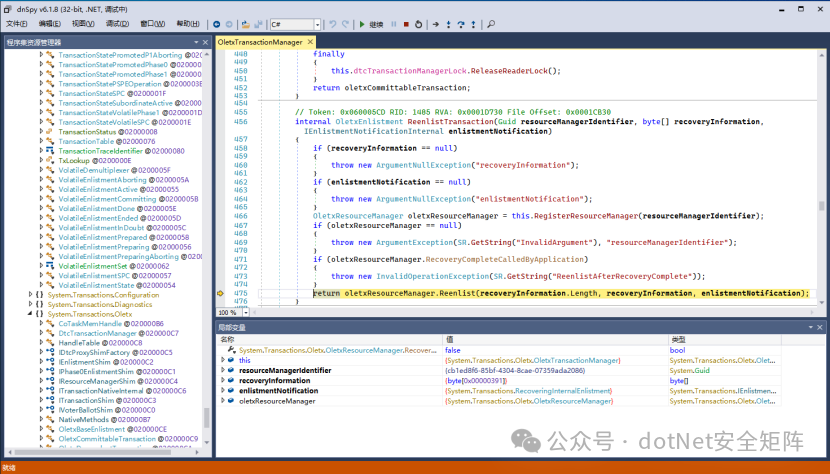Open an assembly via the folder icon
Image resolution: width=830 pixels, height=474 pixels.
coord(246,24)
